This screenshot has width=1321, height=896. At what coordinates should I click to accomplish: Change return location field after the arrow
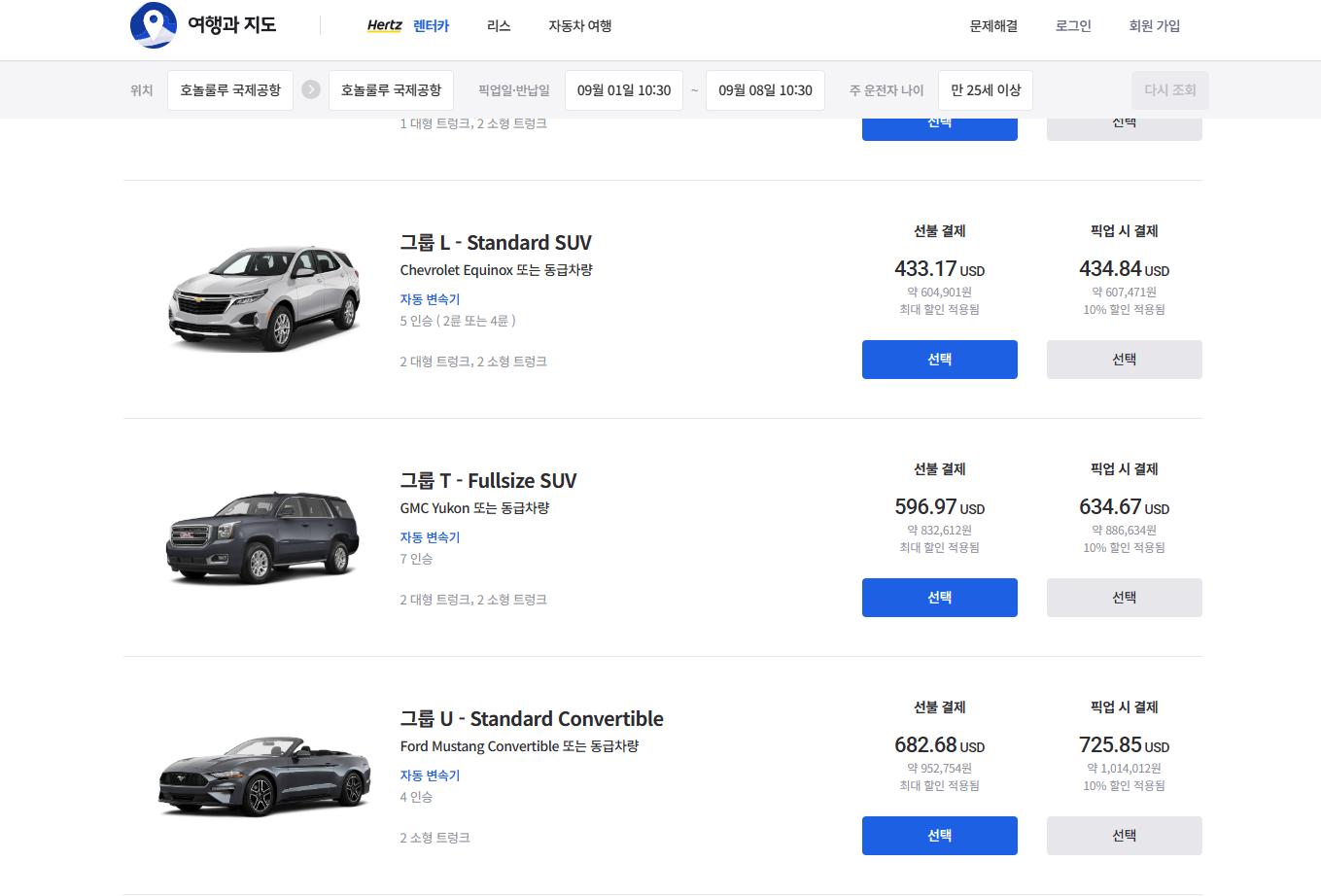coord(391,90)
